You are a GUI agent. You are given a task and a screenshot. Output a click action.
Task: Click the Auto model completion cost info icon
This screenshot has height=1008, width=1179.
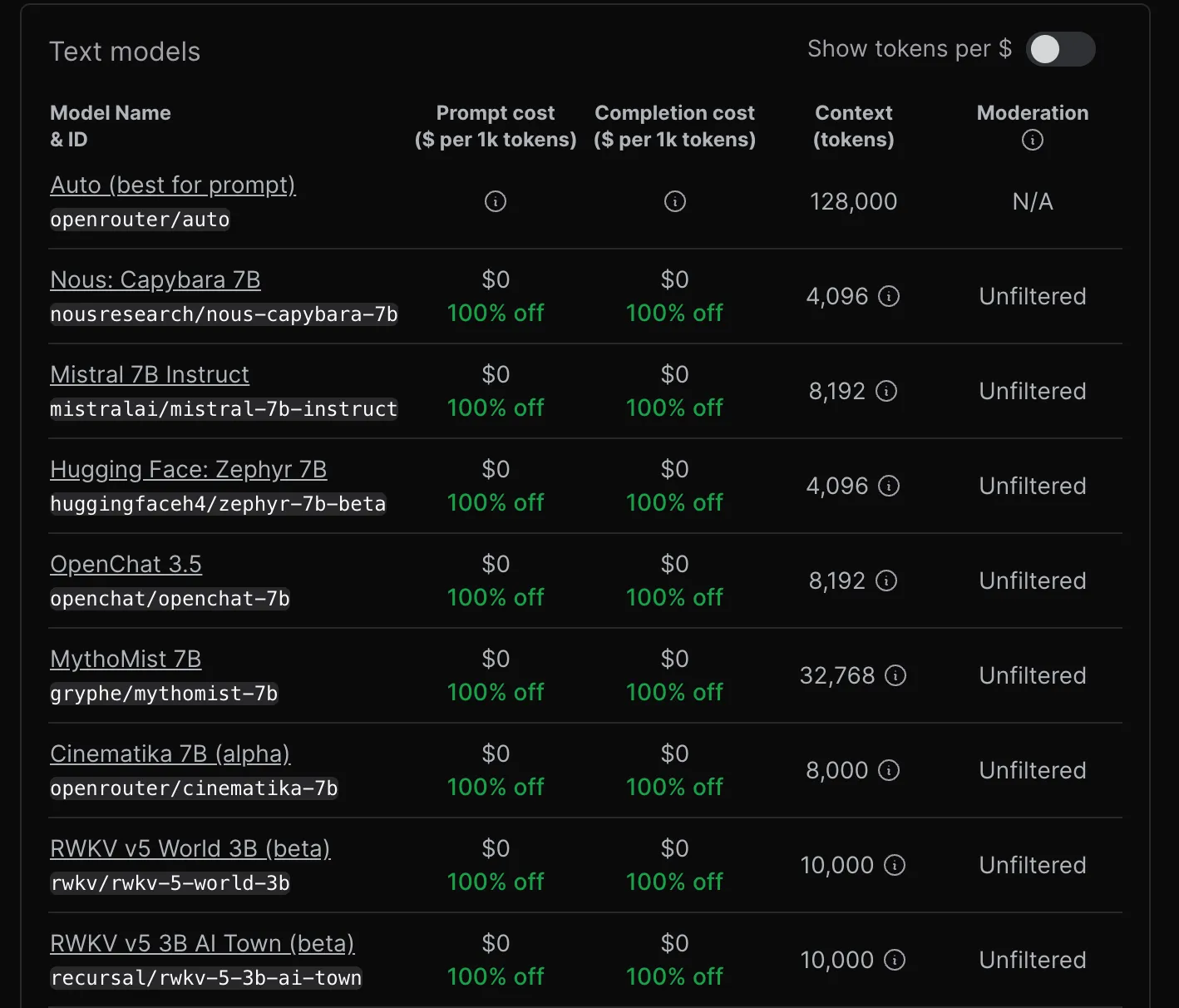[x=675, y=201]
